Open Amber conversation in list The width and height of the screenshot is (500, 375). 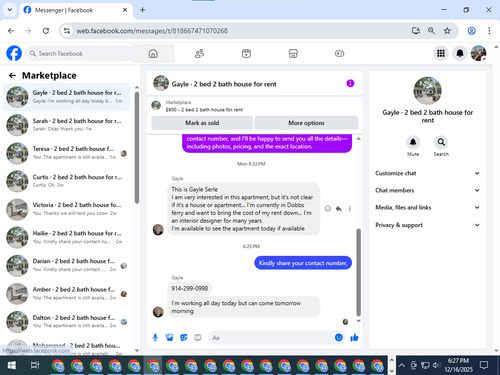(66, 294)
